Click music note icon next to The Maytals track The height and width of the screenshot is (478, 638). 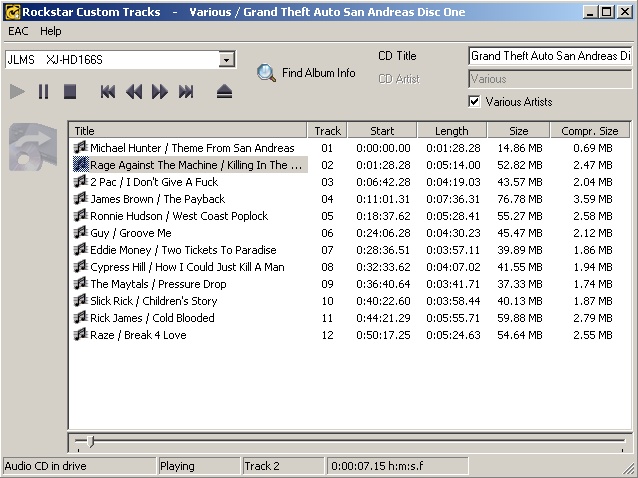point(81,284)
